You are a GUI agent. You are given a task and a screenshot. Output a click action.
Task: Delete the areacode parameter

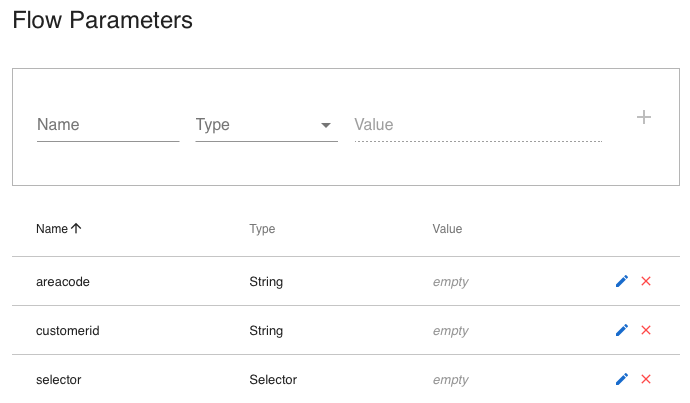click(x=646, y=282)
